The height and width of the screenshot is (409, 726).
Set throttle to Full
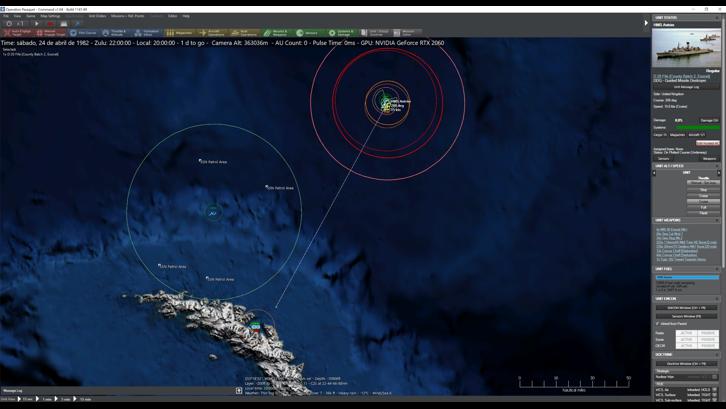tap(703, 207)
